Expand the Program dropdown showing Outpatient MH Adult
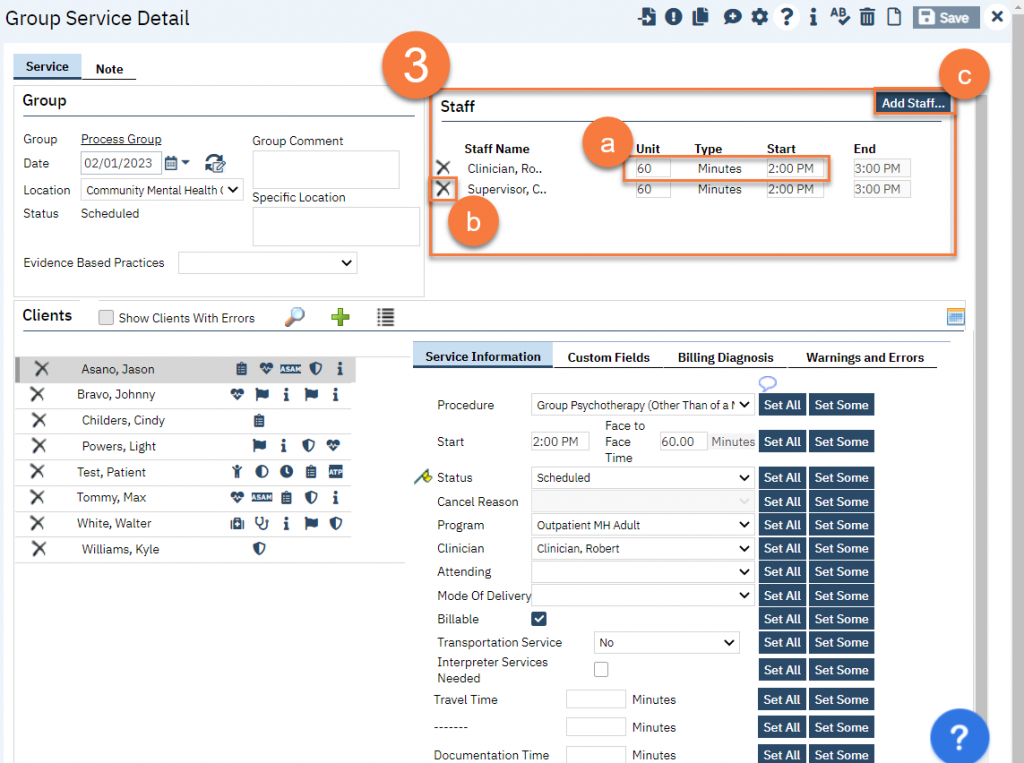Viewport: 1024px width, 763px height. 642,525
